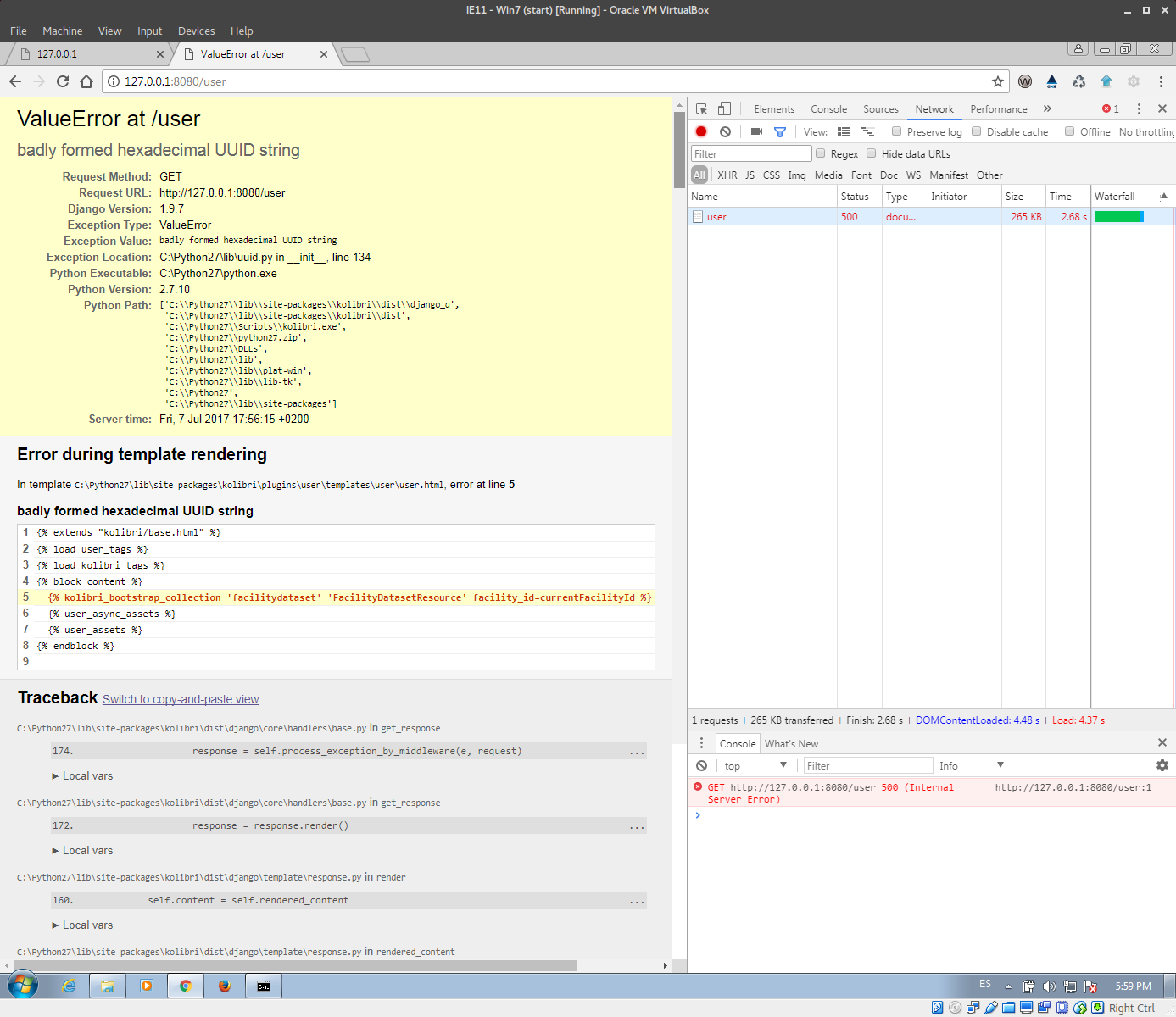Open Internet Explorer from taskbar

point(69,986)
